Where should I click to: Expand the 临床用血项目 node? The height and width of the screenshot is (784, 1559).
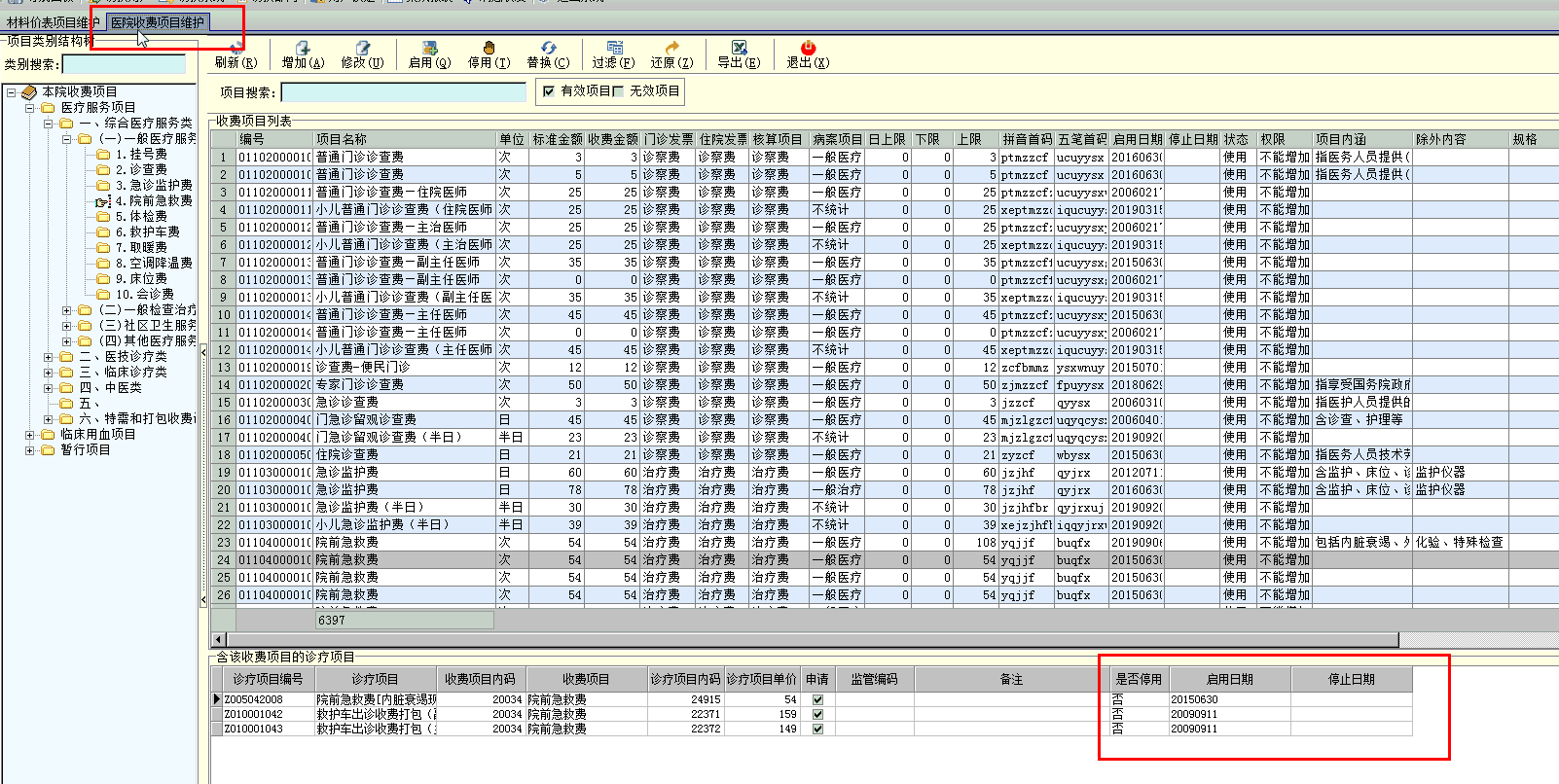click(x=29, y=435)
